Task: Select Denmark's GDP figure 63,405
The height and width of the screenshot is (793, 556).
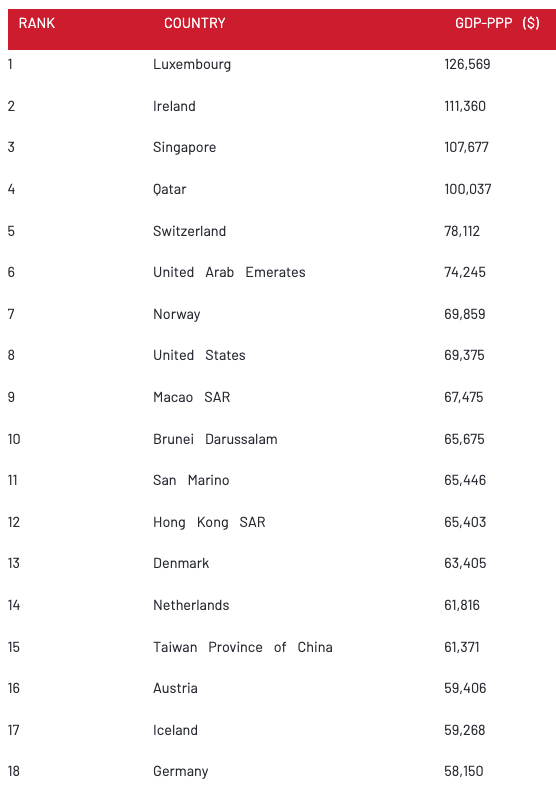Action: pyautogui.click(x=465, y=563)
